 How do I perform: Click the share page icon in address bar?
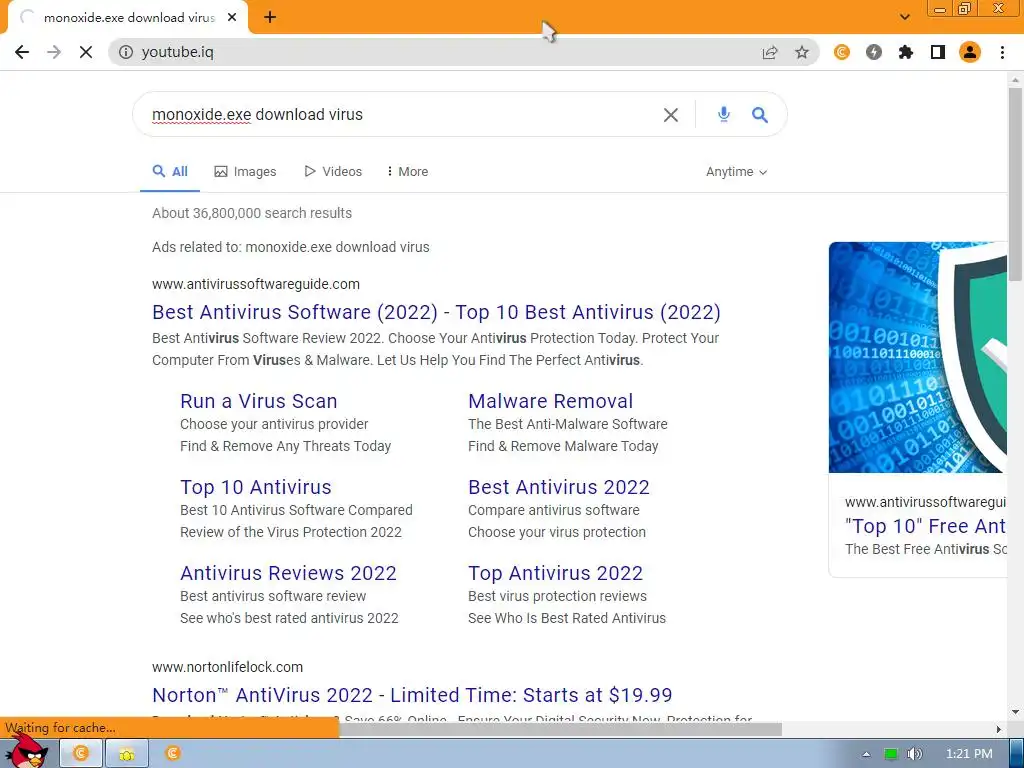[770, 52]
